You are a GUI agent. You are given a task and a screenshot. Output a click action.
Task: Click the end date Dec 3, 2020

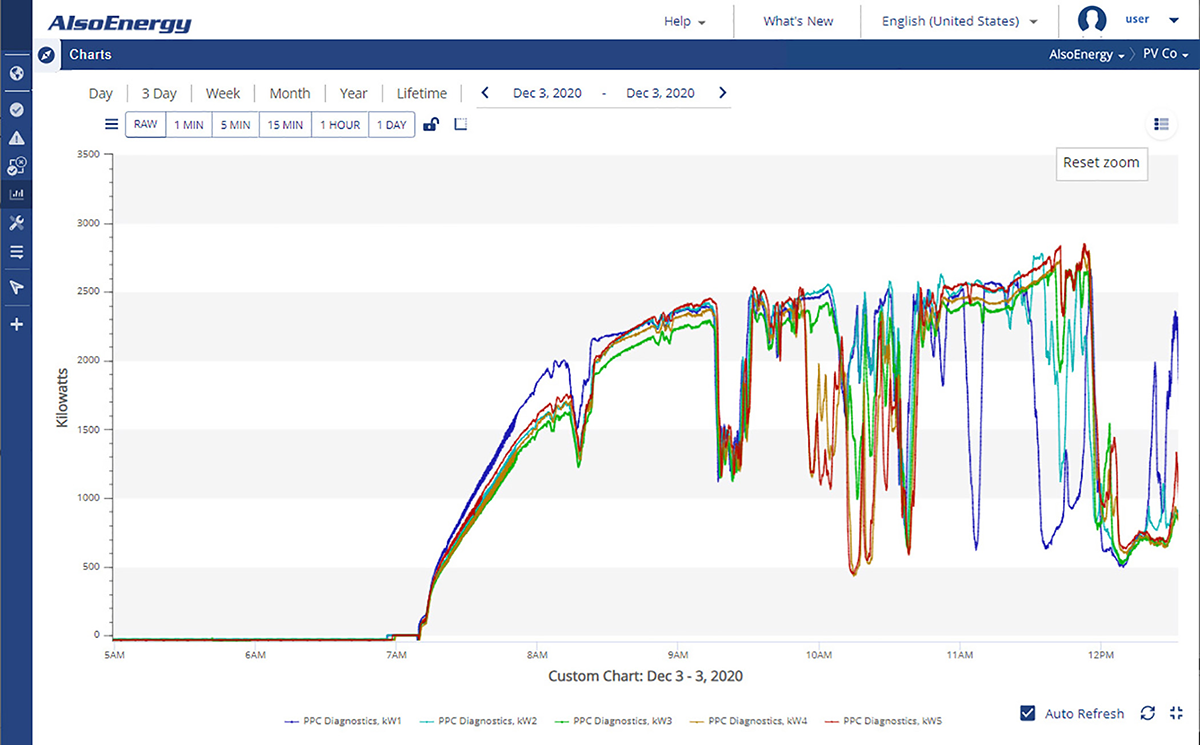click(x=660, y=93)
